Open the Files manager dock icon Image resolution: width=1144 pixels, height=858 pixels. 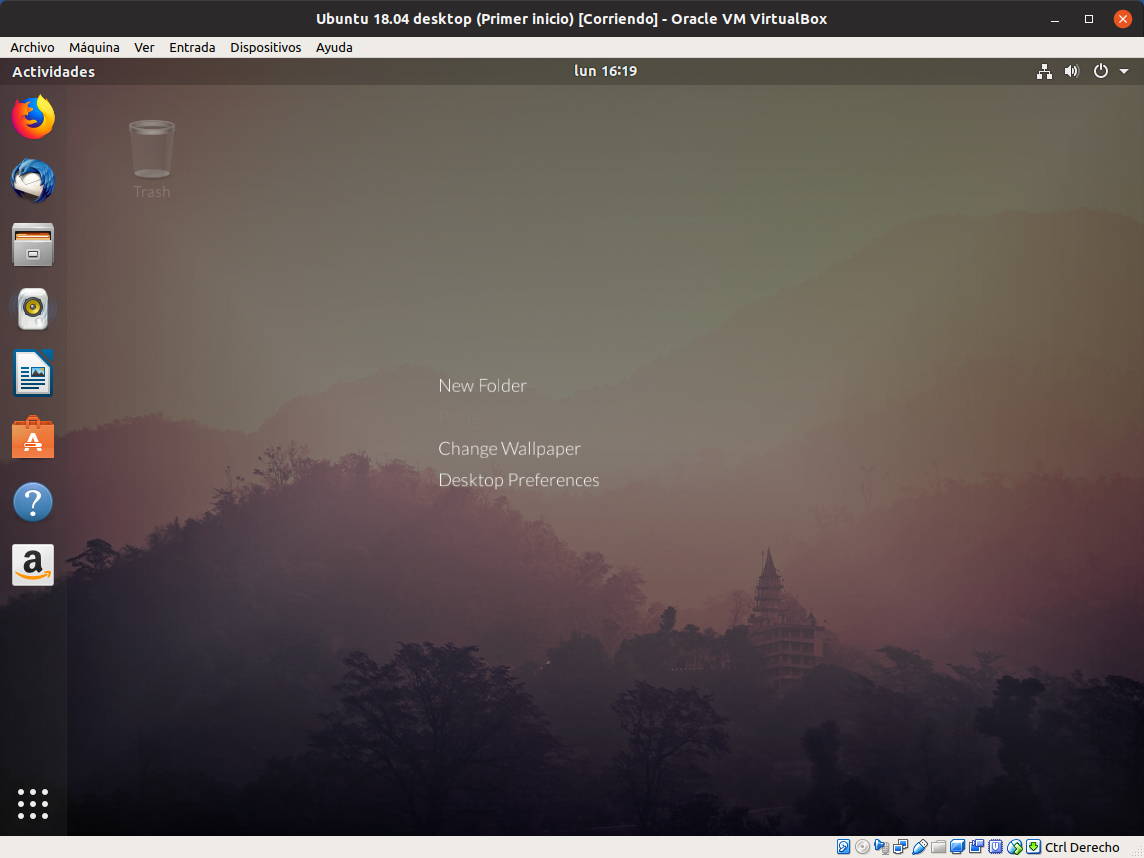tap(33, 246)
